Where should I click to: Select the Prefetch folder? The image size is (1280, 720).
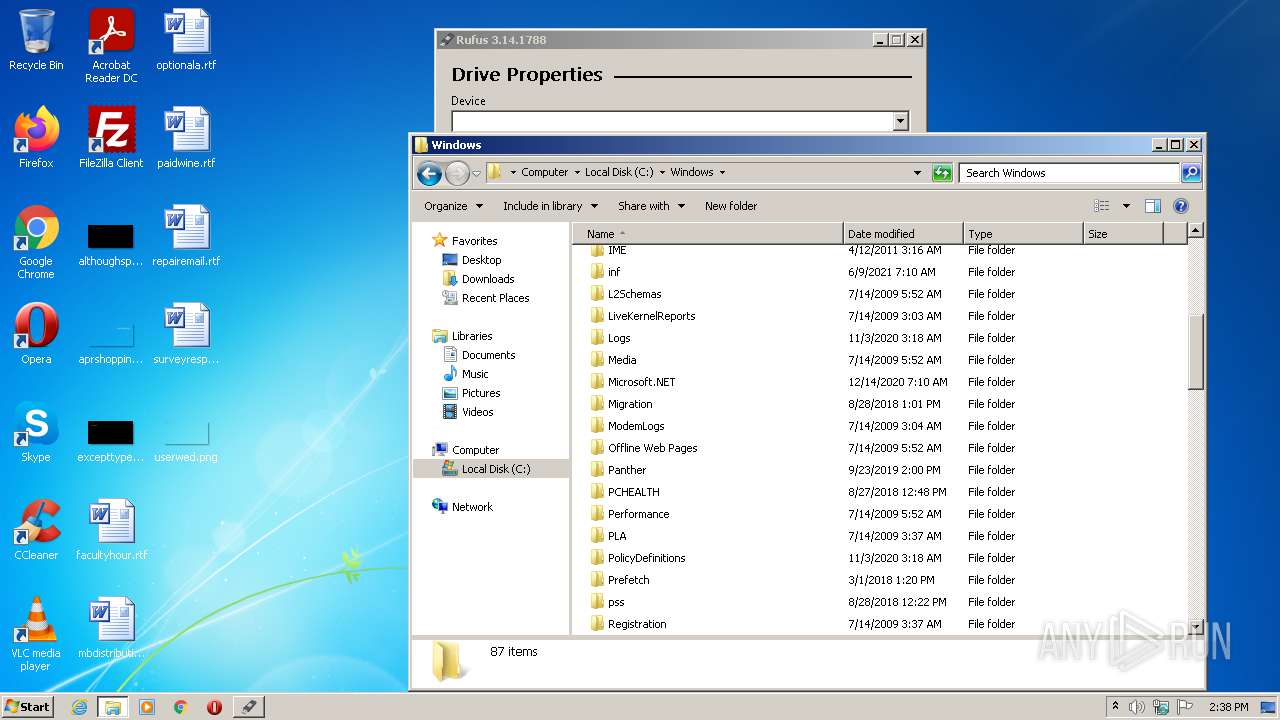point(628,580)
